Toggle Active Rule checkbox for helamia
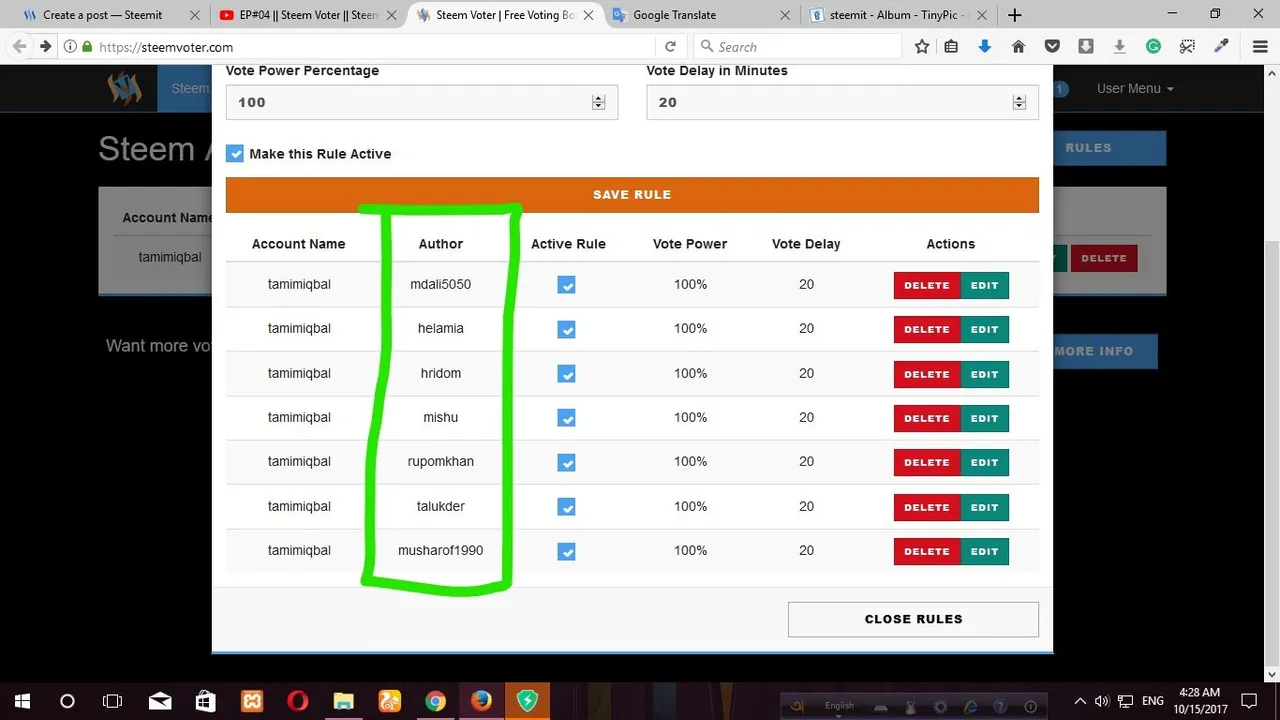Screen dimensions: 1280x720 566,329
